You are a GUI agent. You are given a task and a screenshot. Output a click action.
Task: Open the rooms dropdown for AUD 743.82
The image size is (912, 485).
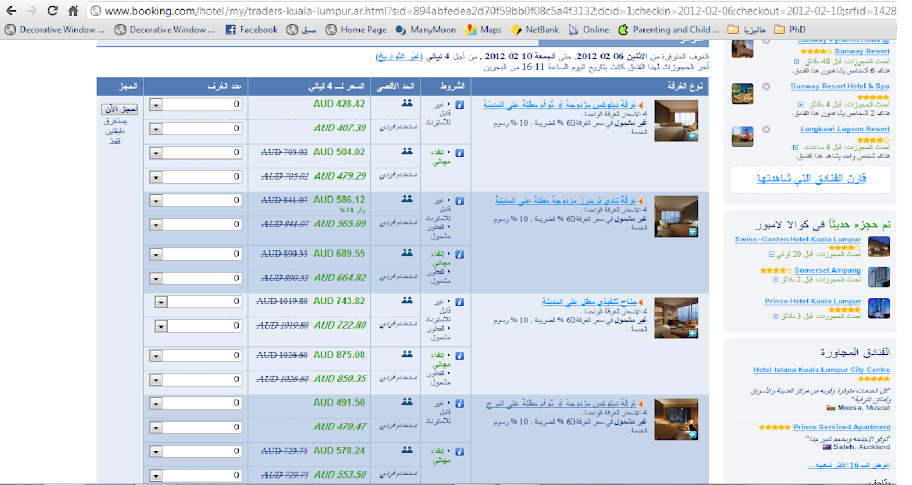[x=161, y=302]
